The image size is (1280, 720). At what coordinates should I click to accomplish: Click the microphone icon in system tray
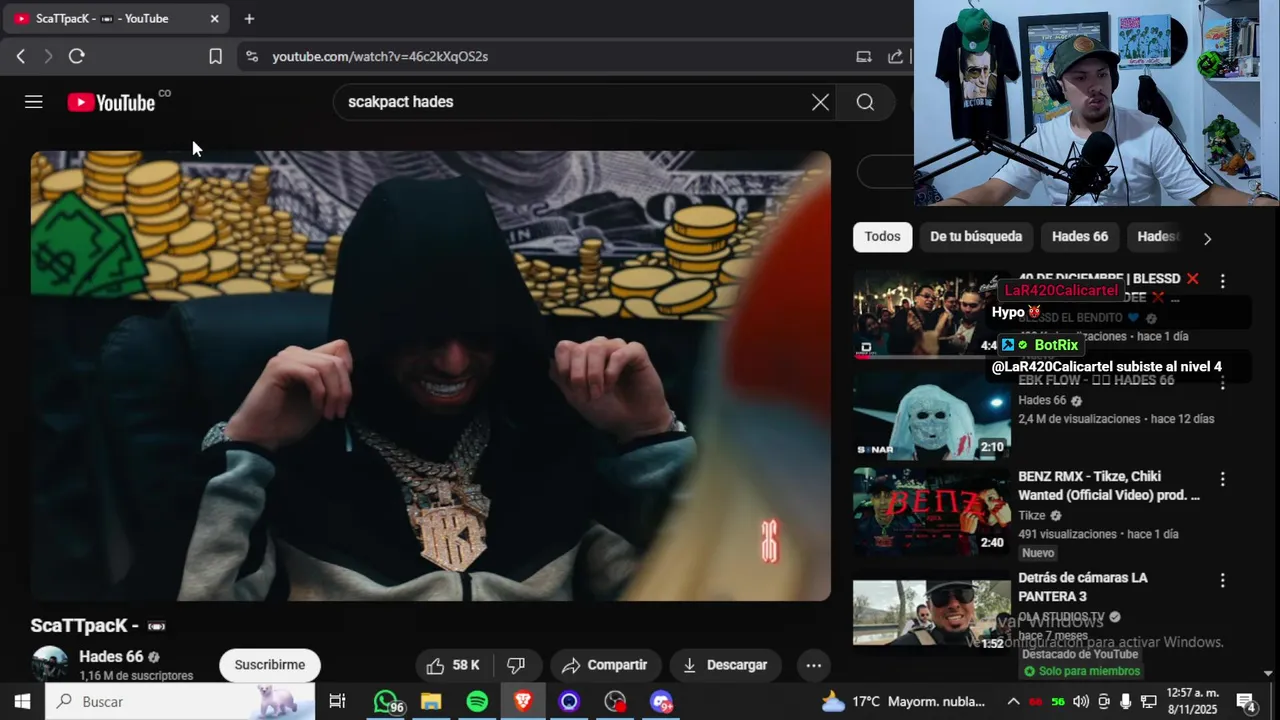(1126, 702)
